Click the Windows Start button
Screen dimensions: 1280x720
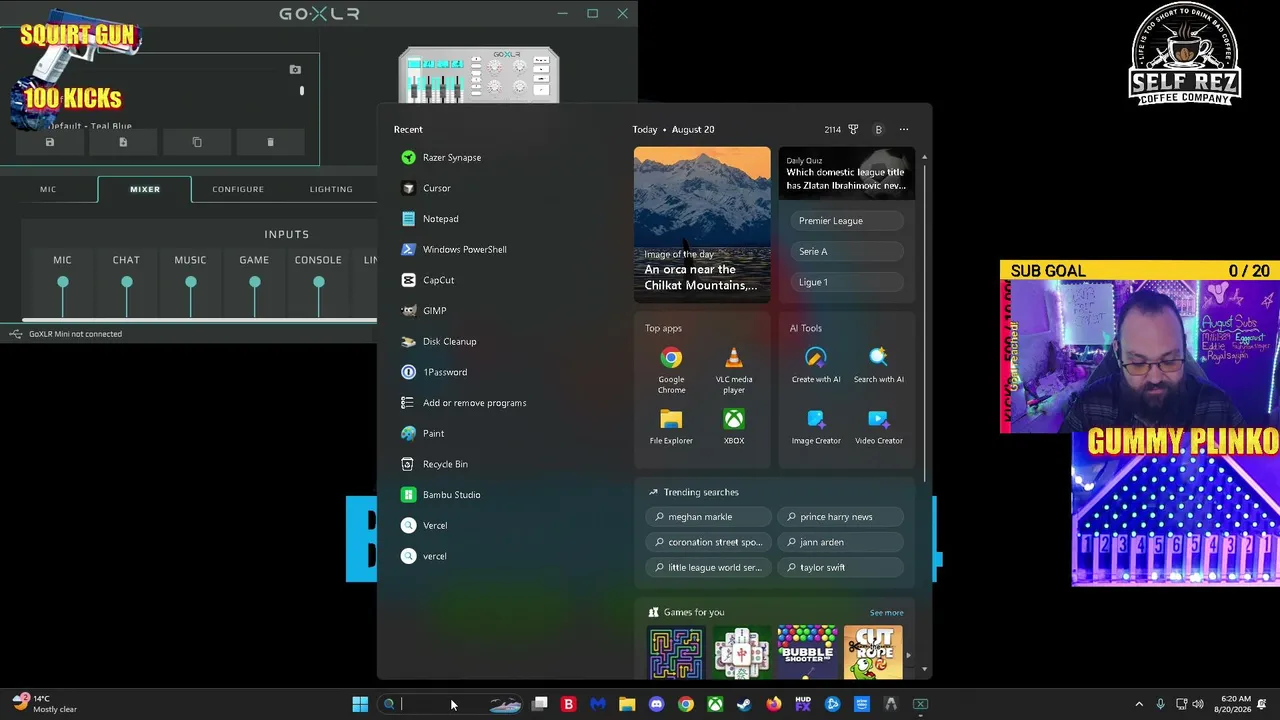click(360, 704)
